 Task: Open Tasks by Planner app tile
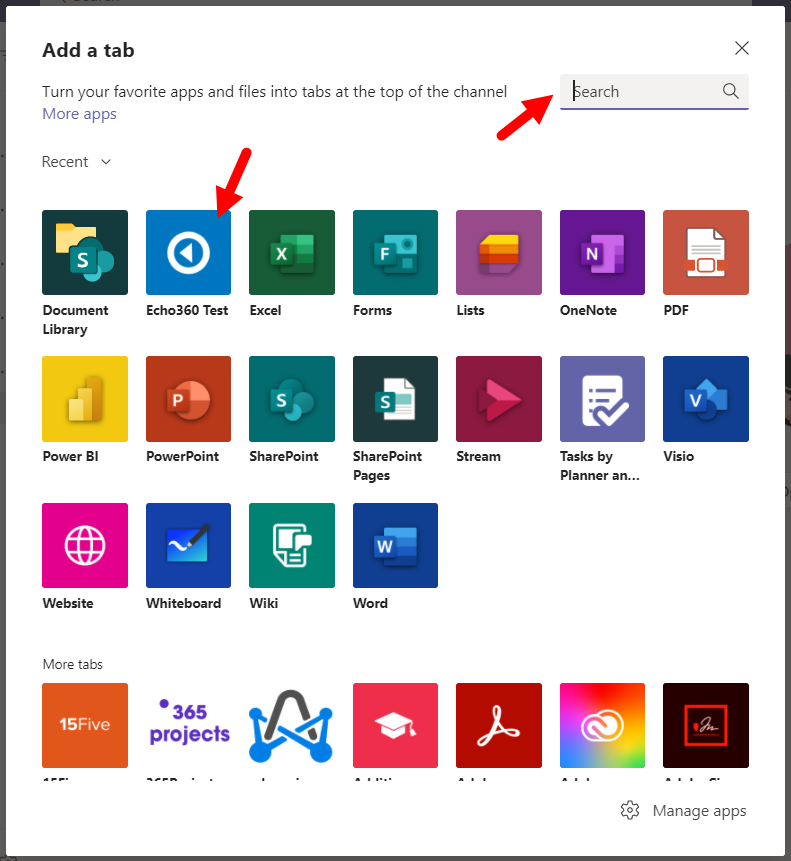click(602, 399)
